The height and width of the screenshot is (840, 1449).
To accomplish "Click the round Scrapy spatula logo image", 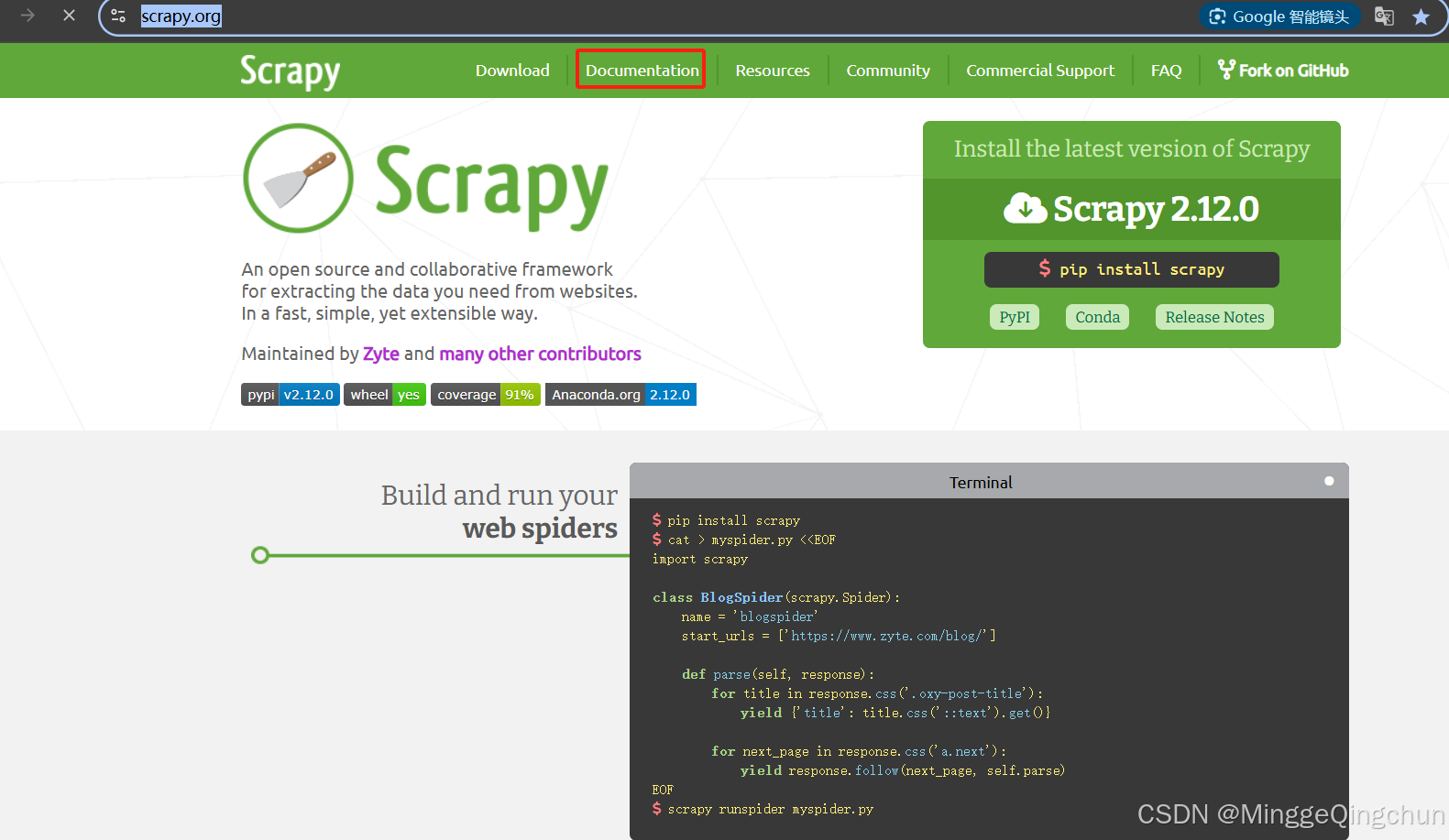I will click(298, 178).
